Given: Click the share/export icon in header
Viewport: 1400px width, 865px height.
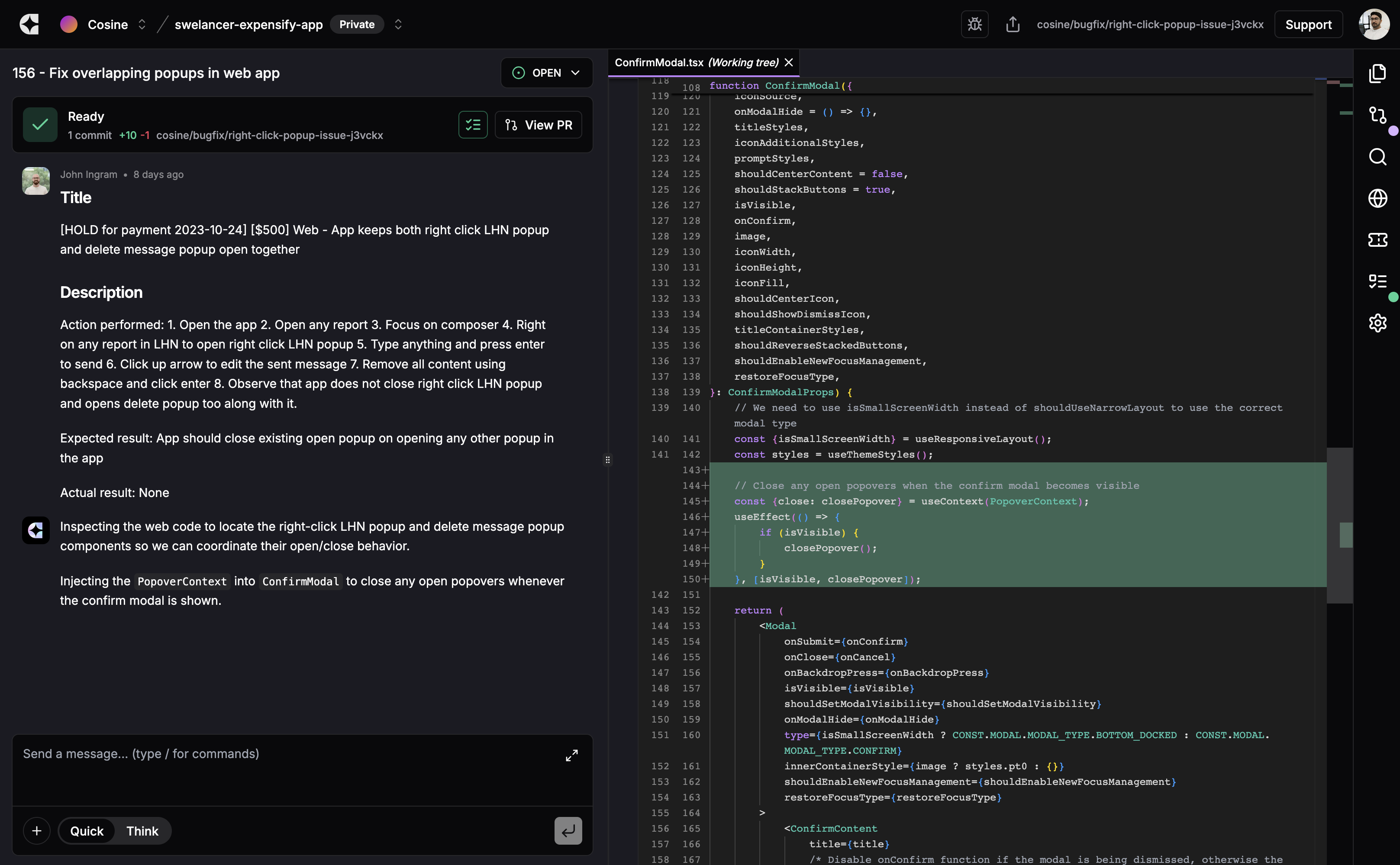Looking at the screenshot, I should click(1013, 25).
